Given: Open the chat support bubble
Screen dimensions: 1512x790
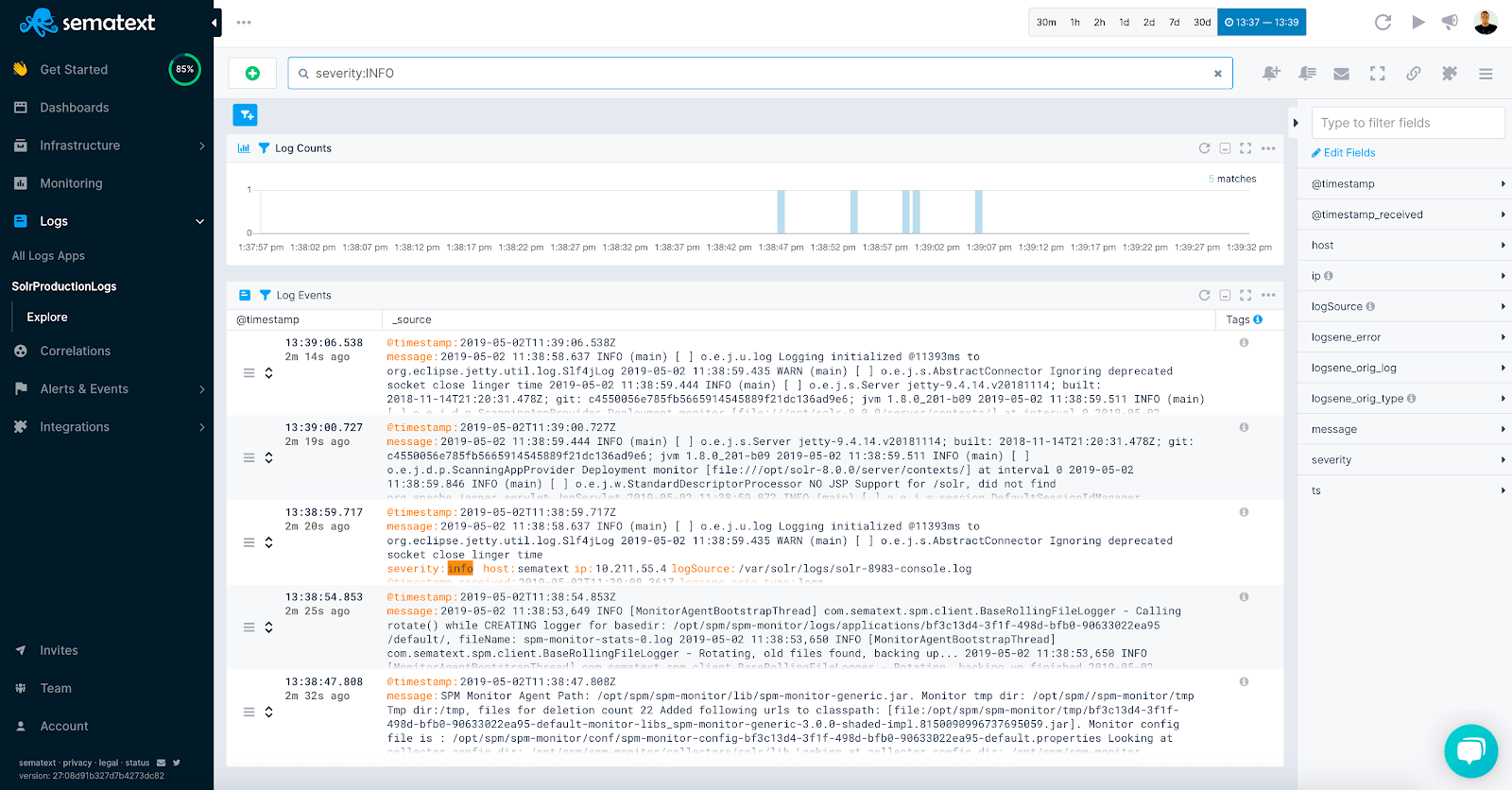Looking at the screenshot, I should pos(1471,751).
